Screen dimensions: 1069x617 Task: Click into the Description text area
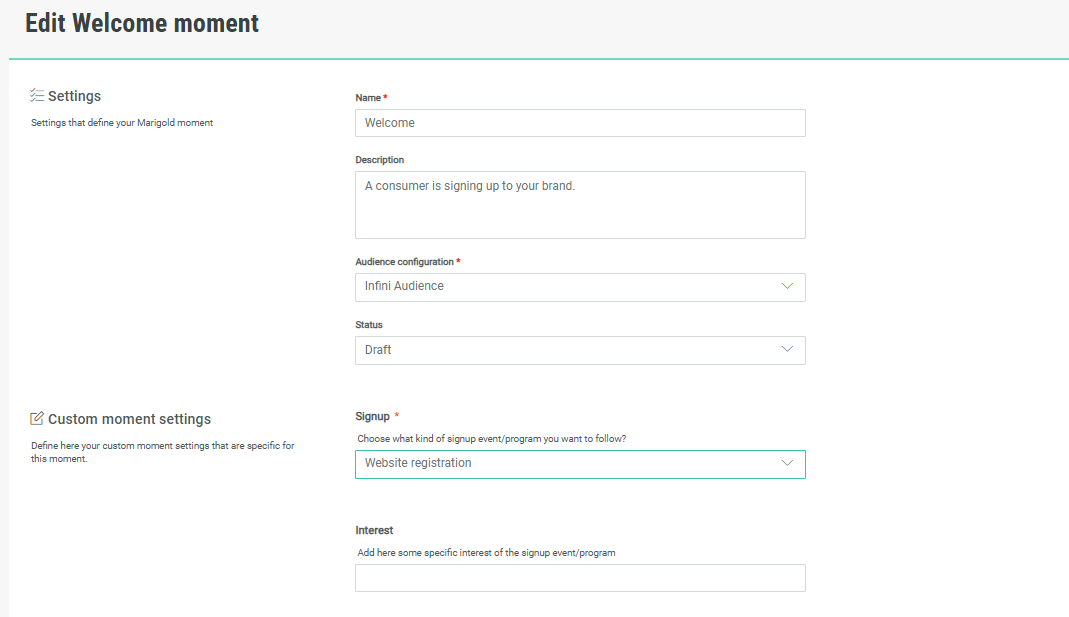point(580,205)
